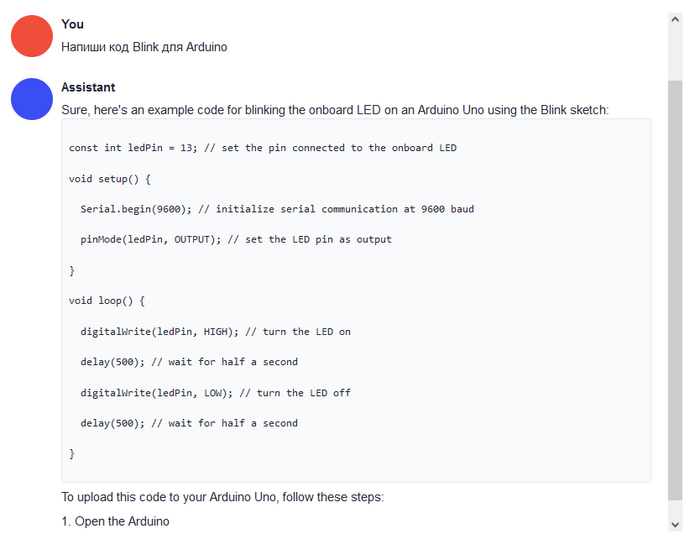
Task: Click the message "Напиши код Blink для Arduino"
Action: click(x=144, y=47)
